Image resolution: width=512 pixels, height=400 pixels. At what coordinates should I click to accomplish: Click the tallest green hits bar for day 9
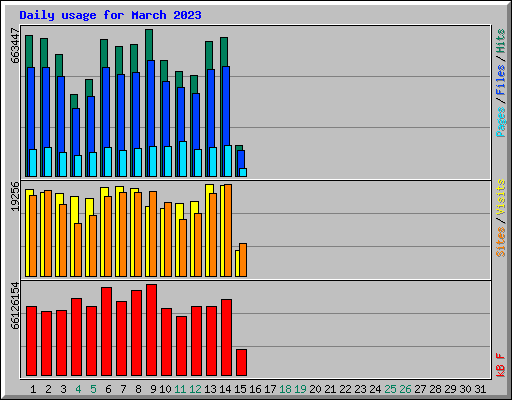(149, 45)
